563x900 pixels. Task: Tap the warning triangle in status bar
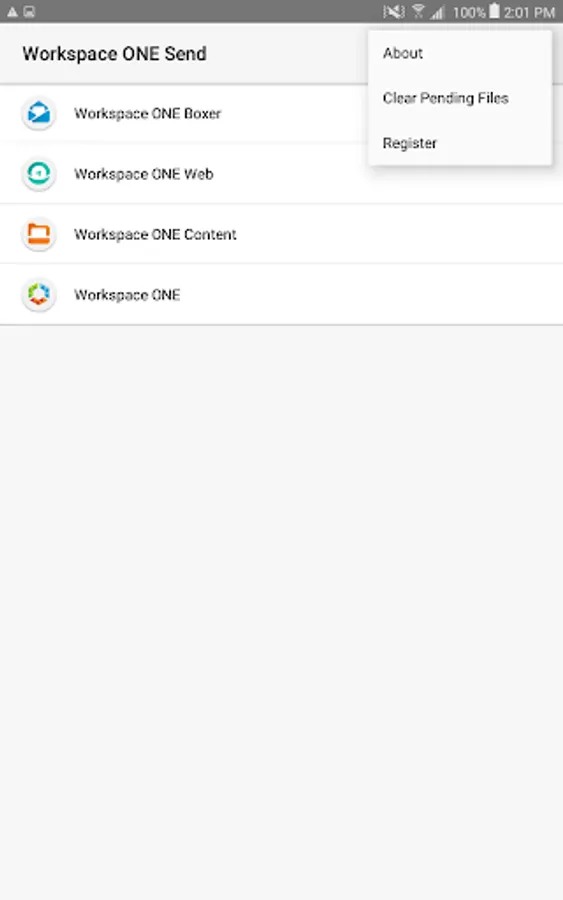(x=12, y=11)
